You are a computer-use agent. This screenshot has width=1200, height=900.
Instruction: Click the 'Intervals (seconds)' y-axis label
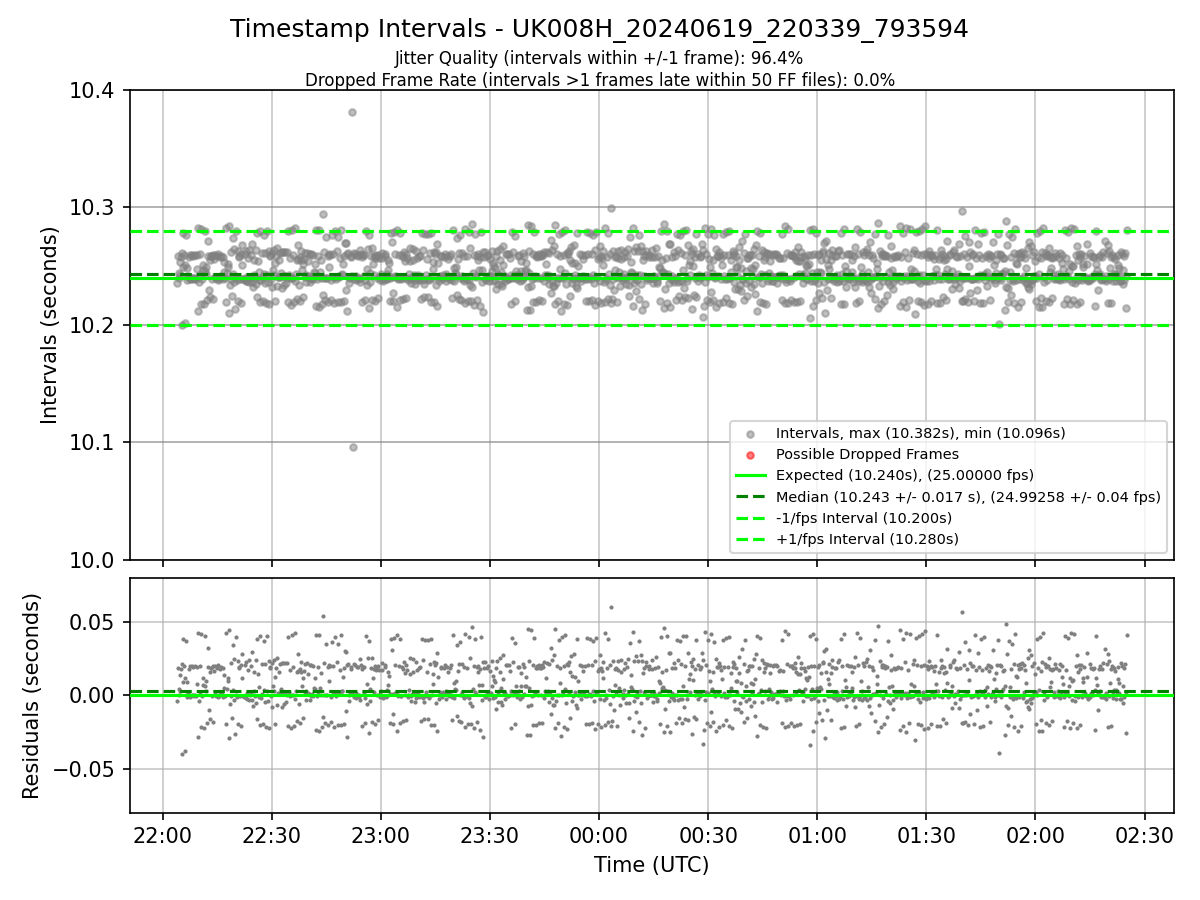(x=50, y=325)
